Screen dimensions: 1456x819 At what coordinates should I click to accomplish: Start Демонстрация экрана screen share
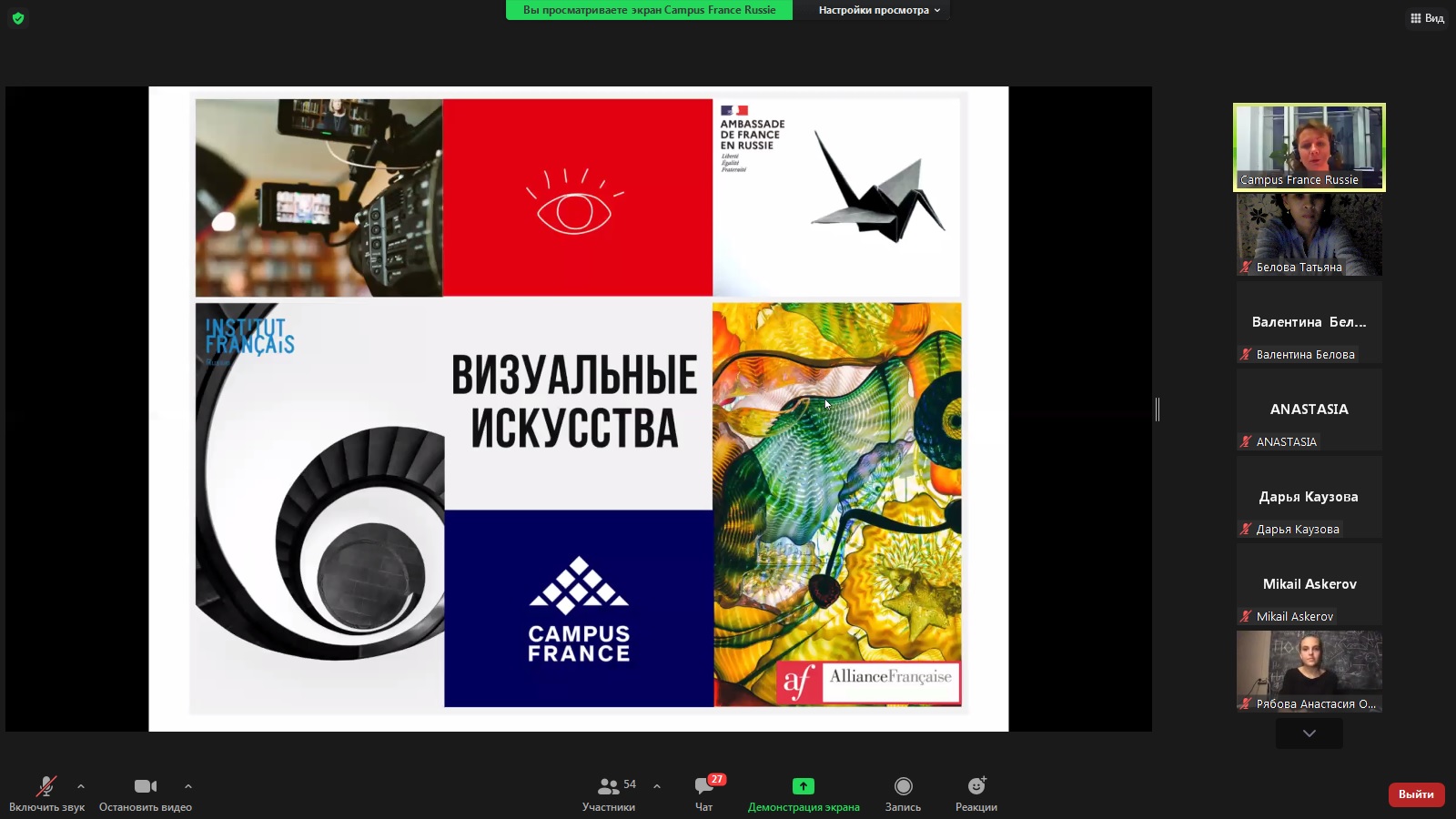point(804,793)
